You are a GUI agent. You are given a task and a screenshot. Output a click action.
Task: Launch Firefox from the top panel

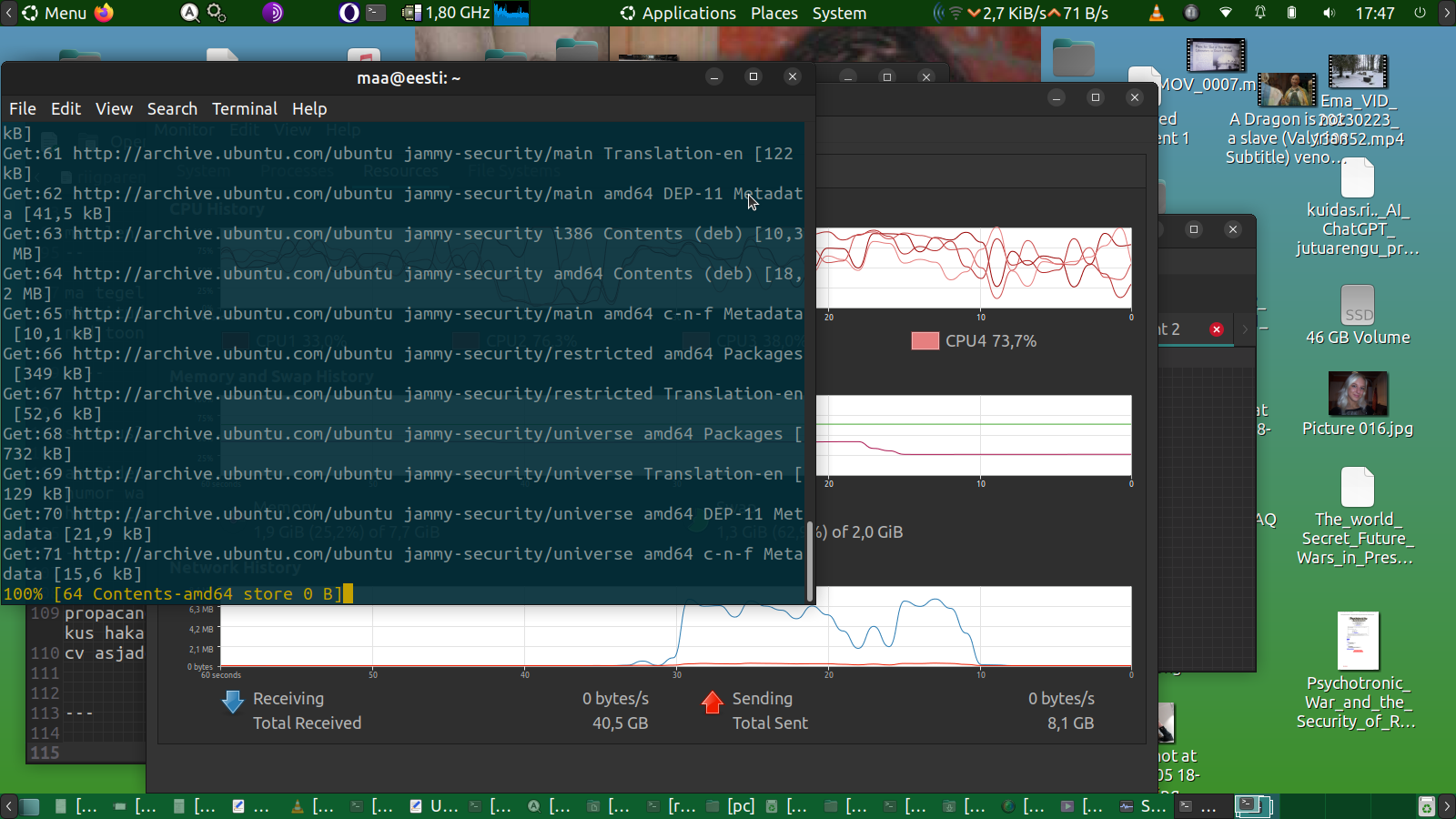coord(104,13)
